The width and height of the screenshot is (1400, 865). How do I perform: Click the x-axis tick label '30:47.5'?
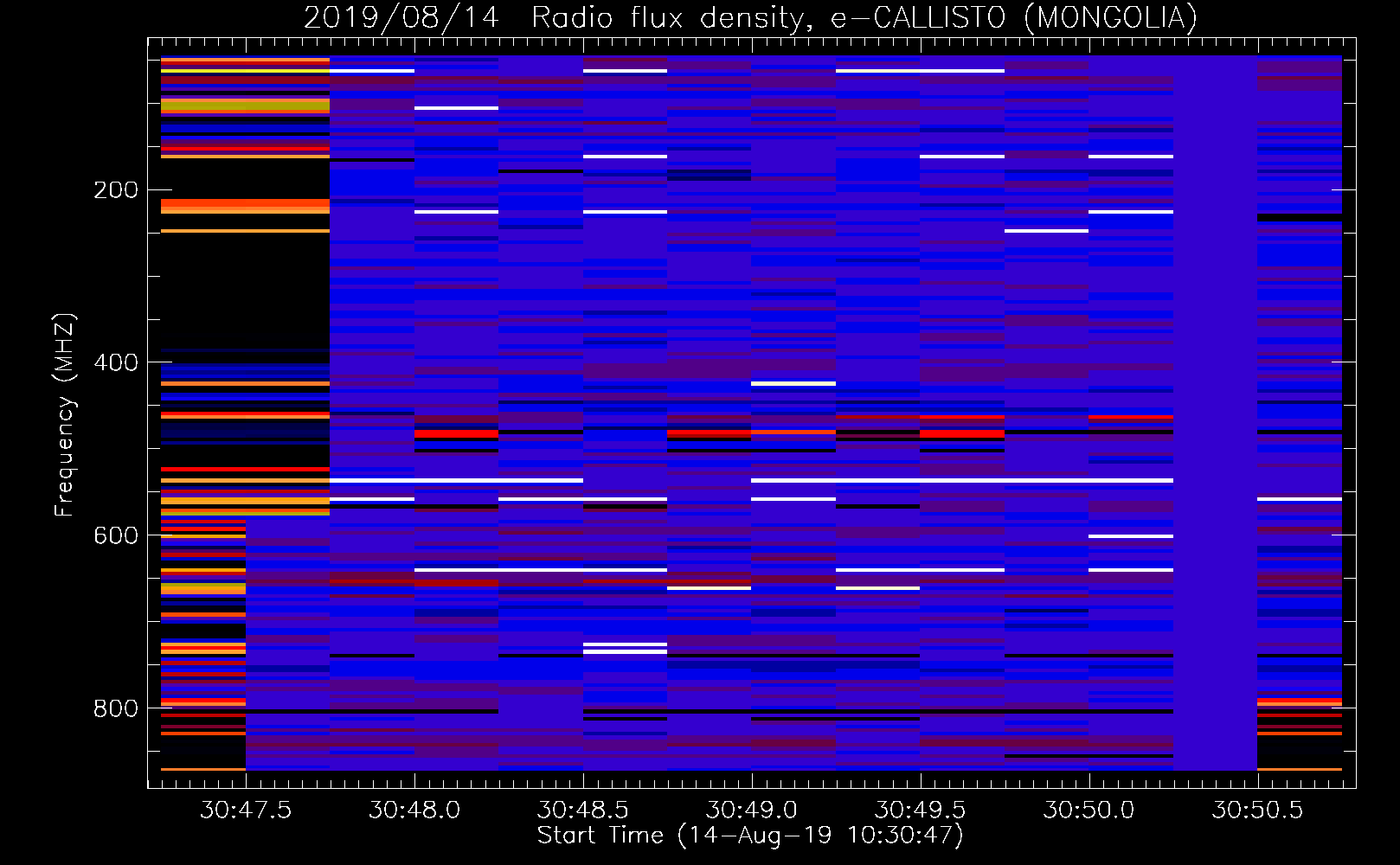[246, 811]
